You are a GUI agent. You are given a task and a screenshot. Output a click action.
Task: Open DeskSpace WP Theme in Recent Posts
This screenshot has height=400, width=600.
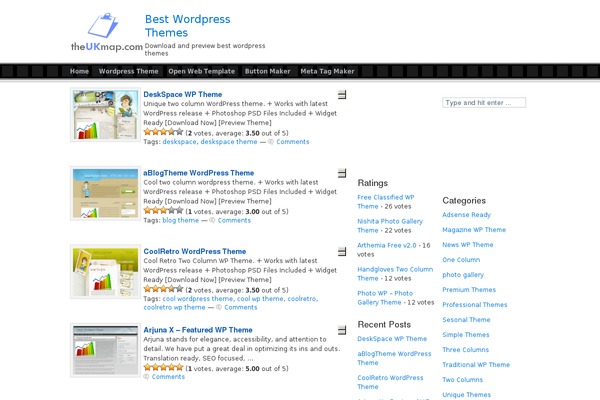[x=392, y=339]
